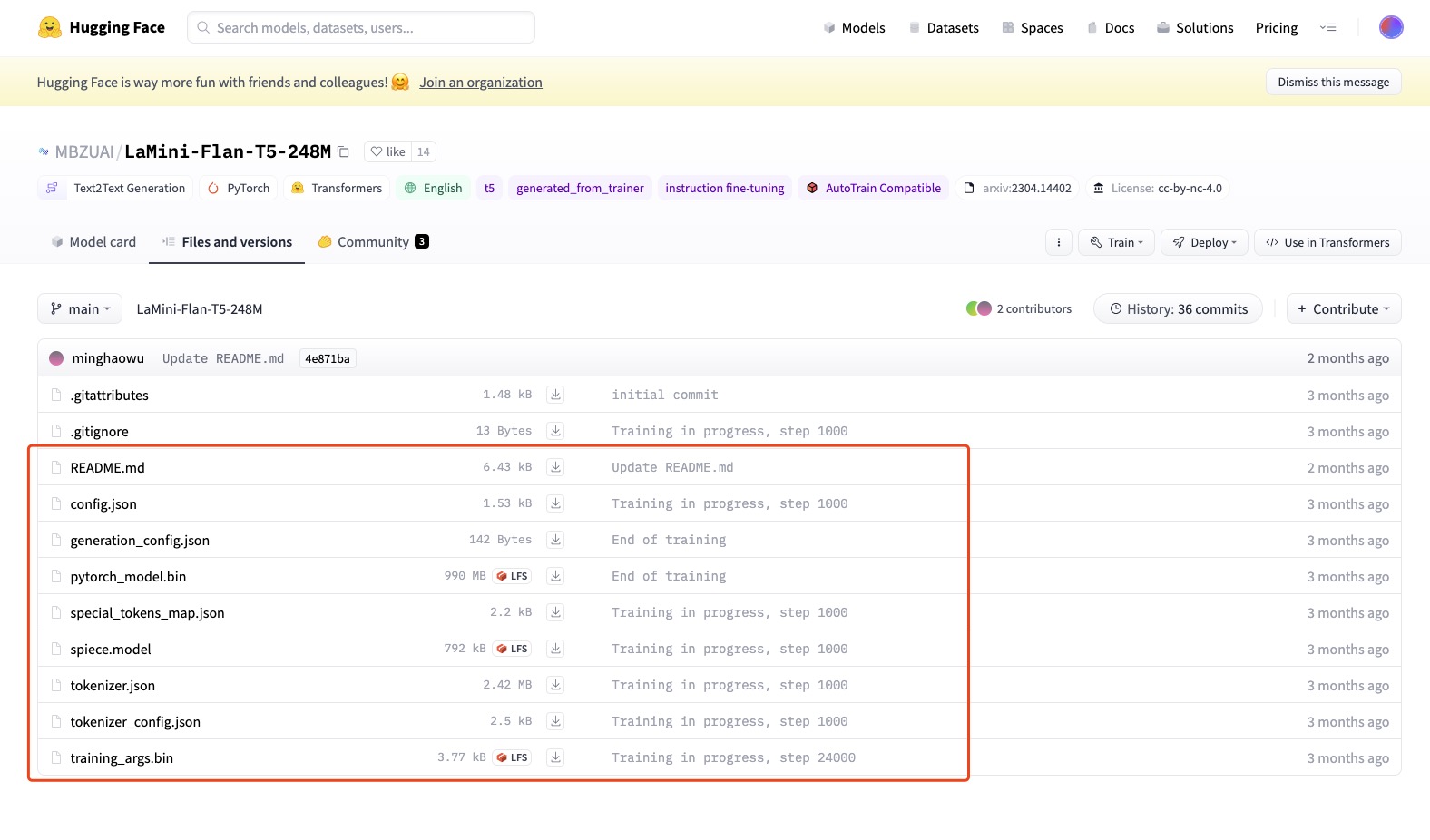Open History: 36 commits
The image size is (1430, 840).
(1178, 309)
